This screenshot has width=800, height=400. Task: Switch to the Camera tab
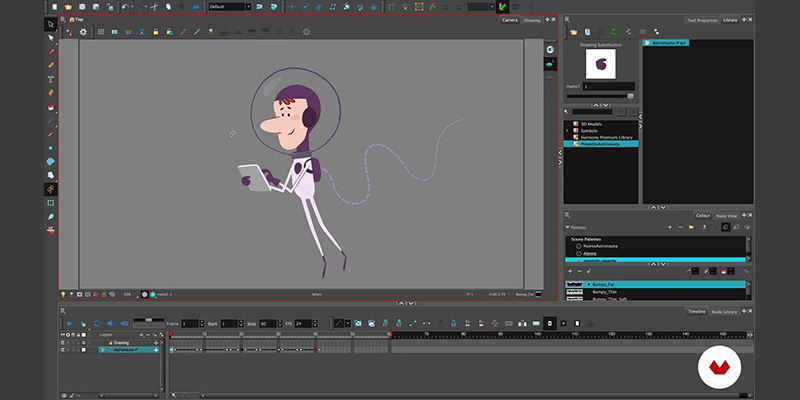[510, 20]
